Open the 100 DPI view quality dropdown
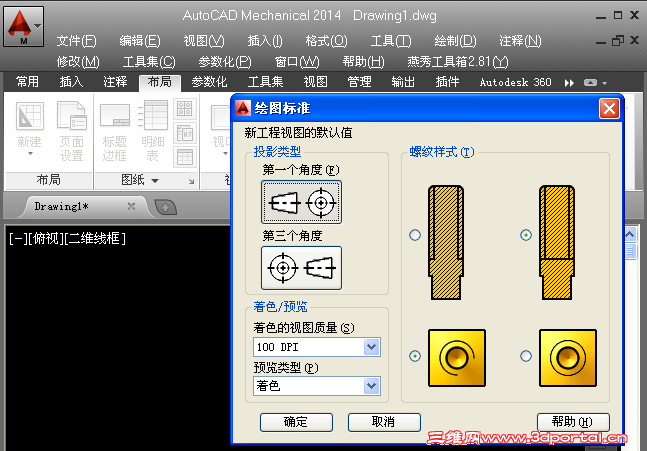This screenshot has width=647, height=451. [372, 347]
